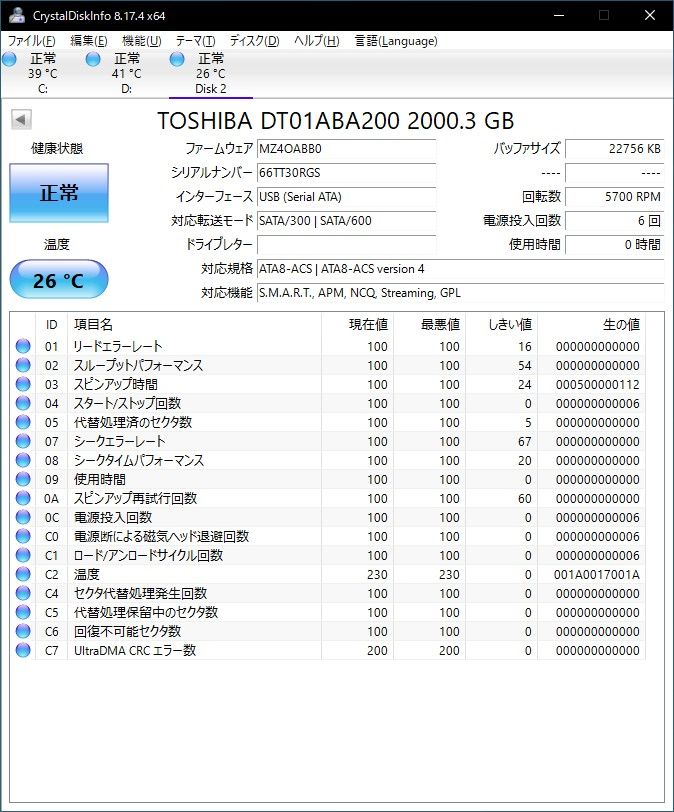The image size is (674, 812).
Task: Click the features field S.M.A.R.T., APM, NCQ
Action: point(460,293)
